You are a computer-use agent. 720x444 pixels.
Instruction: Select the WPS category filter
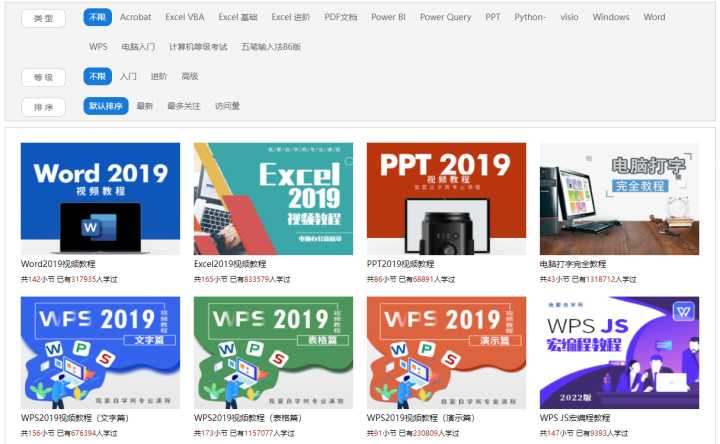(98, 46)
